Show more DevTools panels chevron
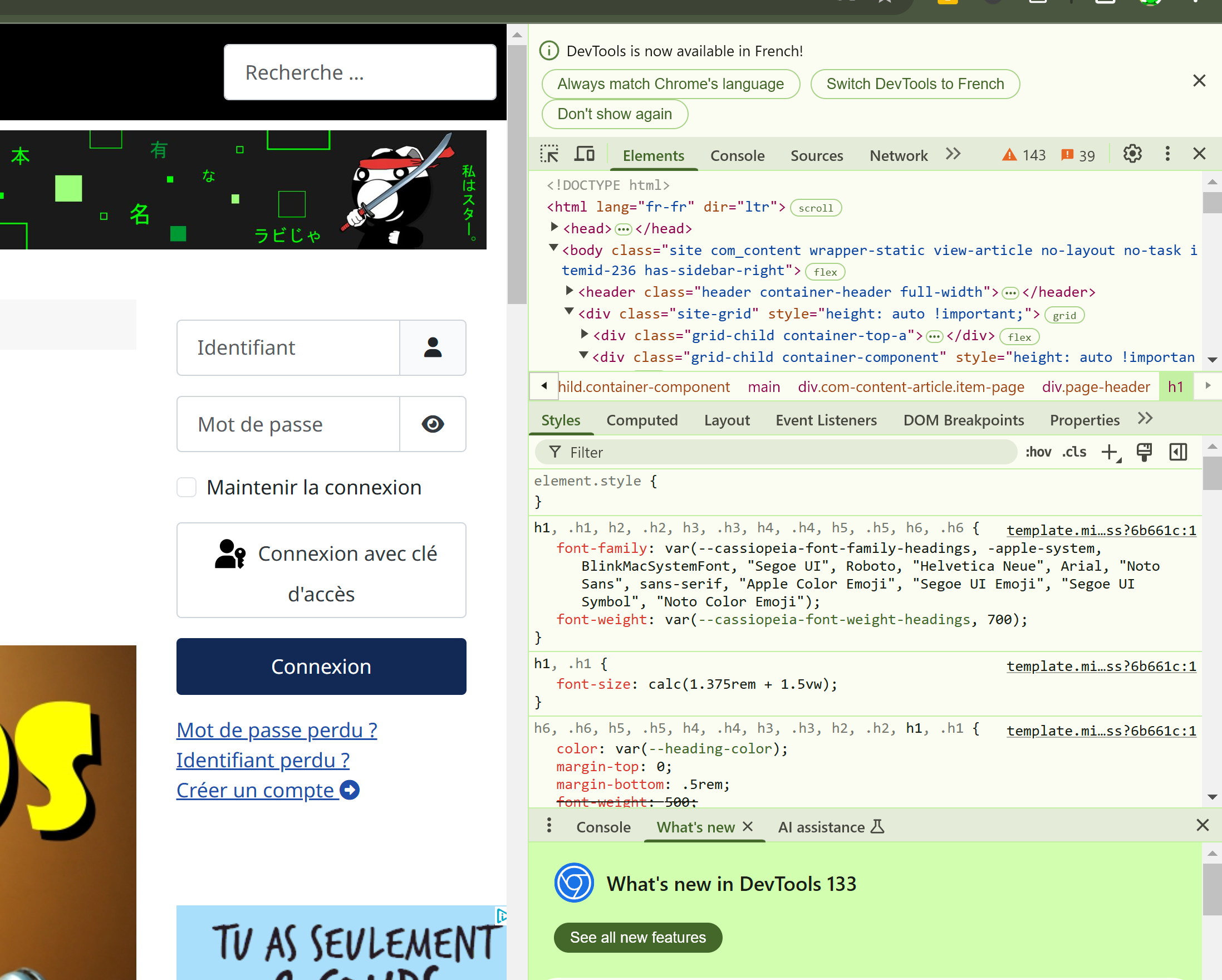This screenshot has width=1222, height=980. [x=953, y=154]
